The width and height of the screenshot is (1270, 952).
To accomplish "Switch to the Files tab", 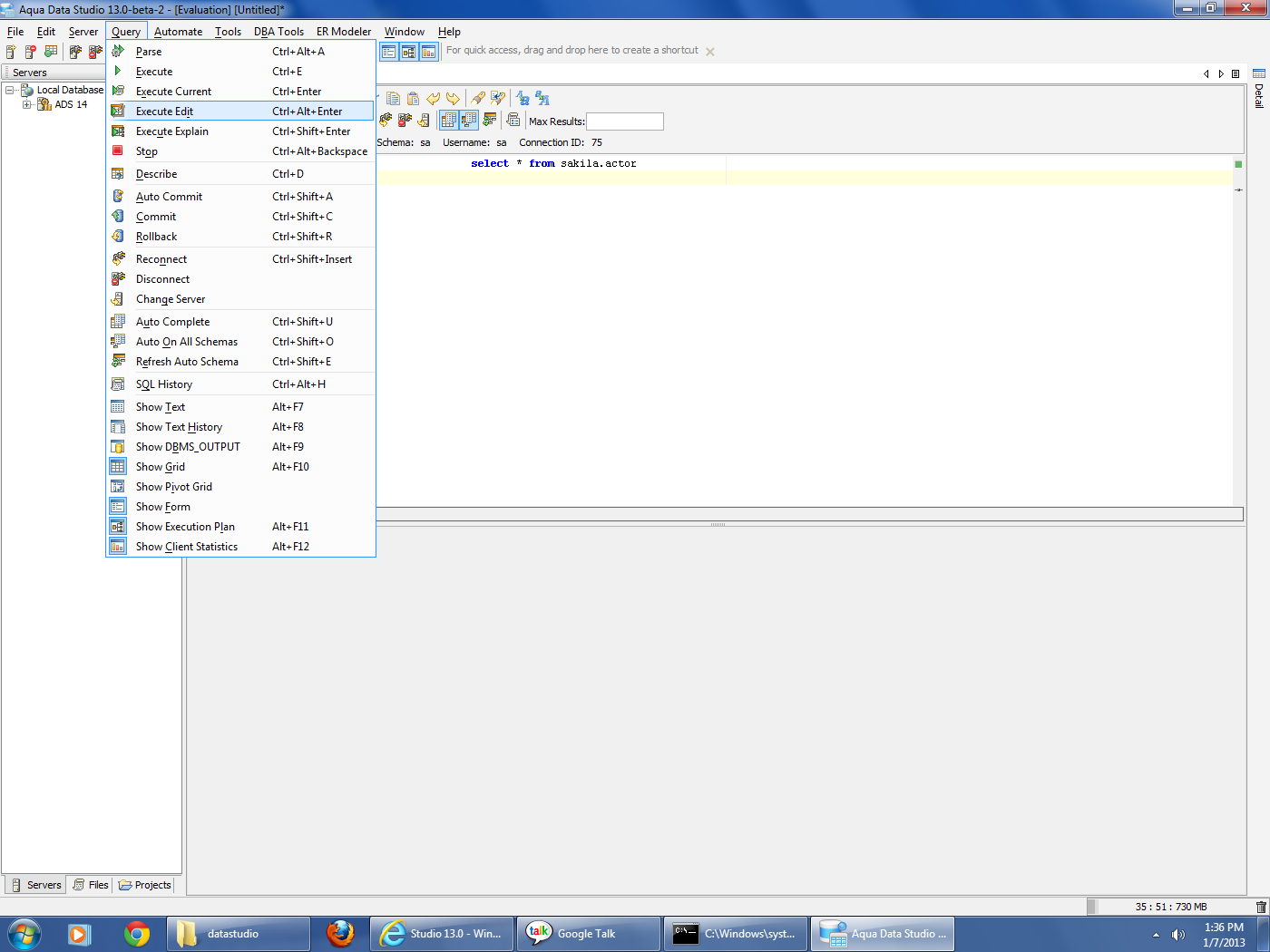I will point(91,885).
